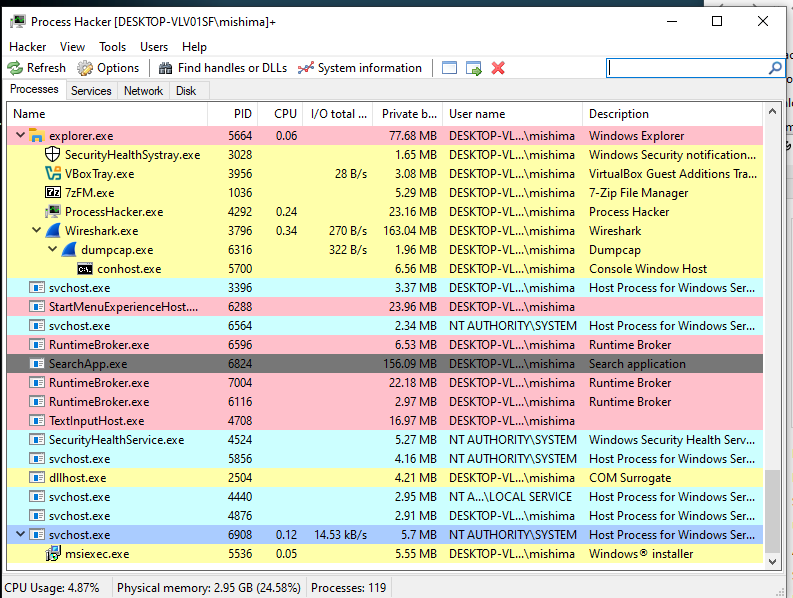
Task: Sort by the Description column header
Action: 673,114
